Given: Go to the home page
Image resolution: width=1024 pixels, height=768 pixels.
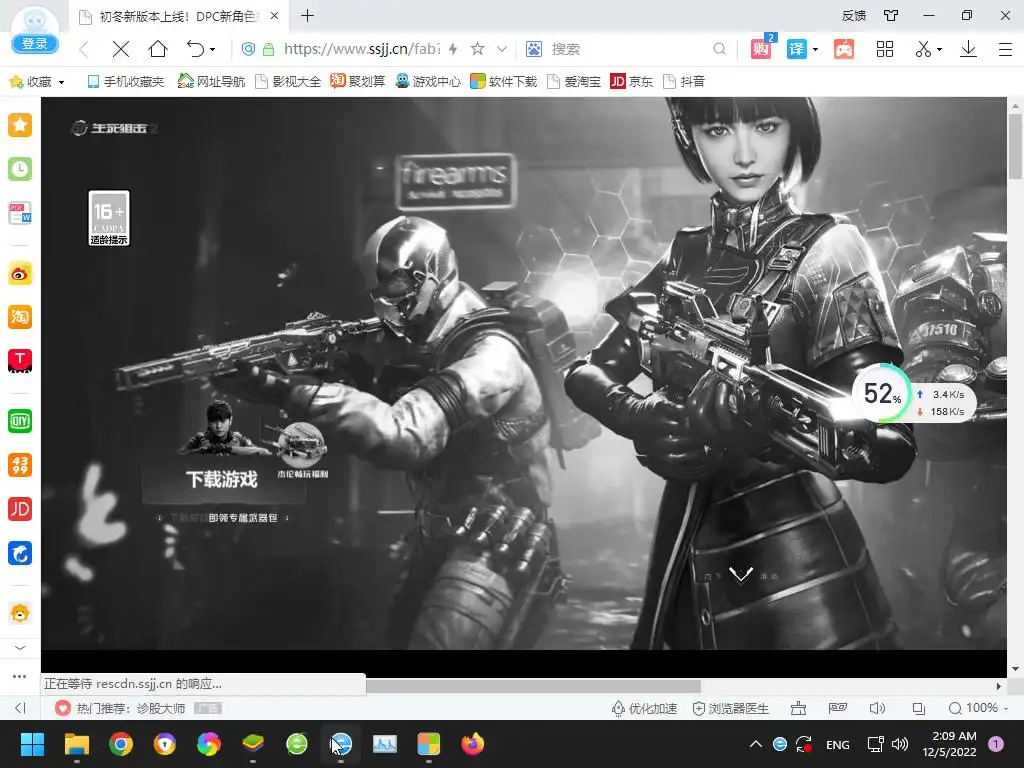Looking at the screenshot, I should click(158, 49).
